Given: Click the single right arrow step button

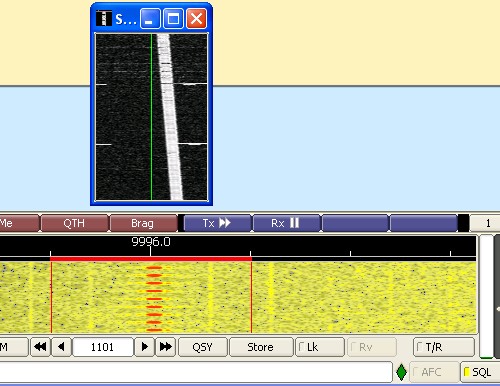Looking at the screenshot, I should tap(145, 347).
